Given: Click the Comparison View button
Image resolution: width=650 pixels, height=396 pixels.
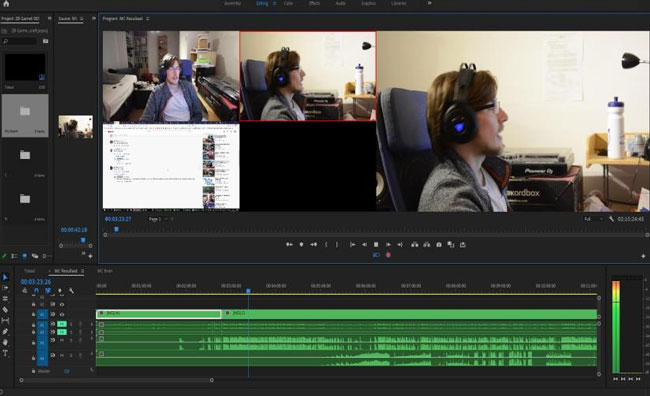Looking at the screenshot, I should pyautogui.click(x=451, y=245).
